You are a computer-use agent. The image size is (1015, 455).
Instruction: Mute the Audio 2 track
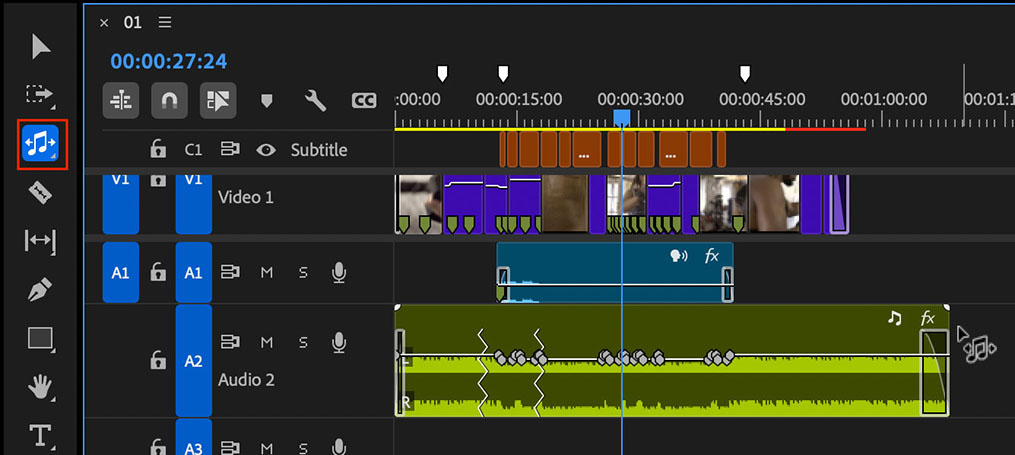267,342
